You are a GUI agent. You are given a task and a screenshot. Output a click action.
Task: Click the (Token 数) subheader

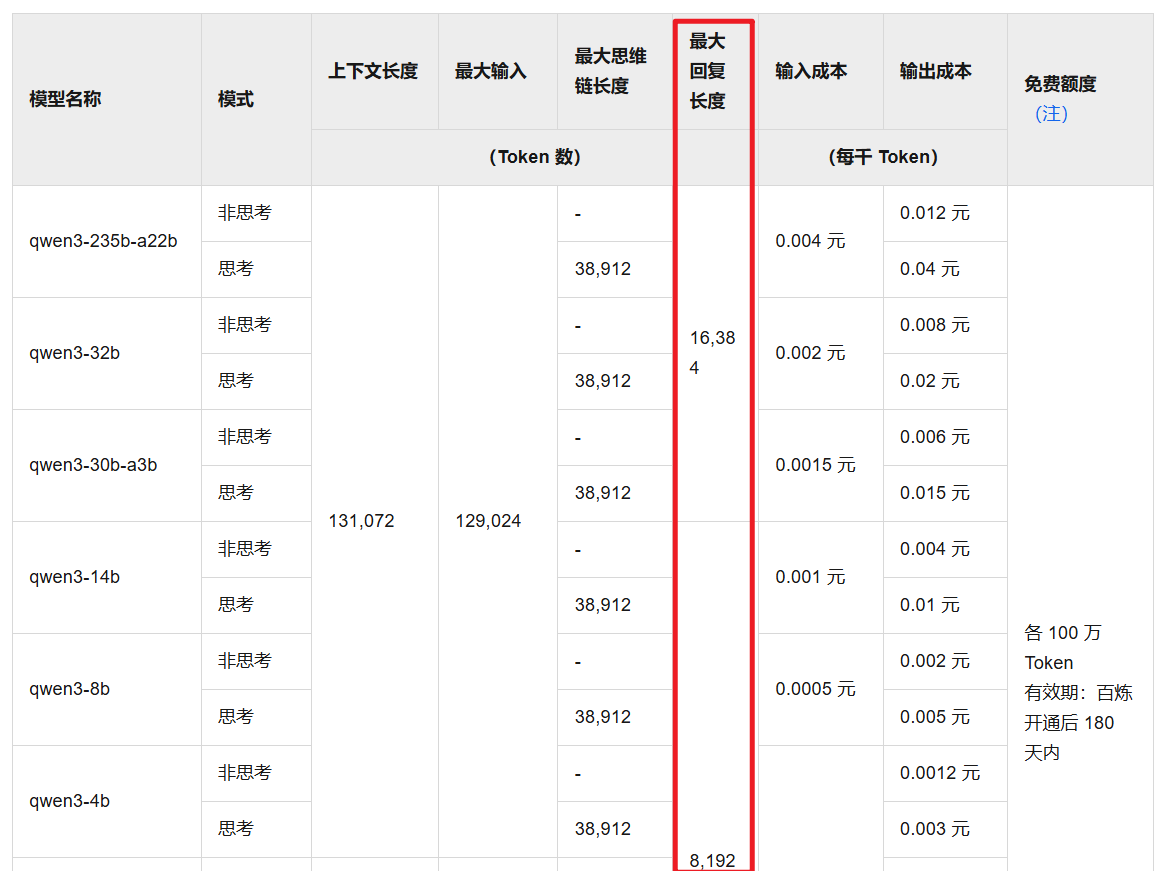pyautogui.click(x=534, y=157)
